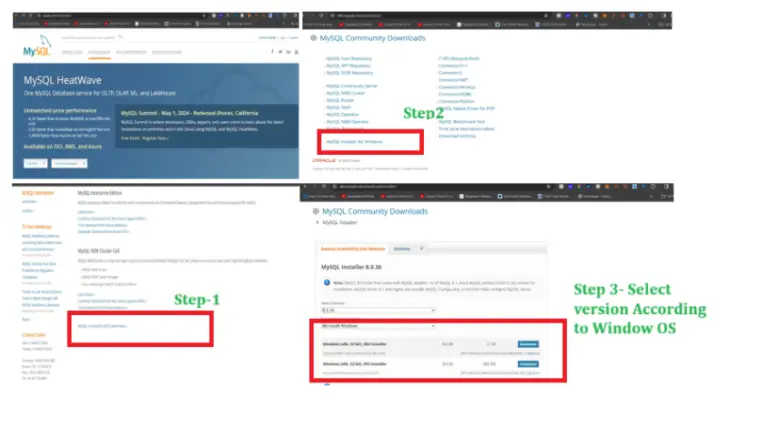768x428 pixels.
Task: Click 'Available on OCI, AWS, and Azure' text
Action: click(x=63, y=146)
